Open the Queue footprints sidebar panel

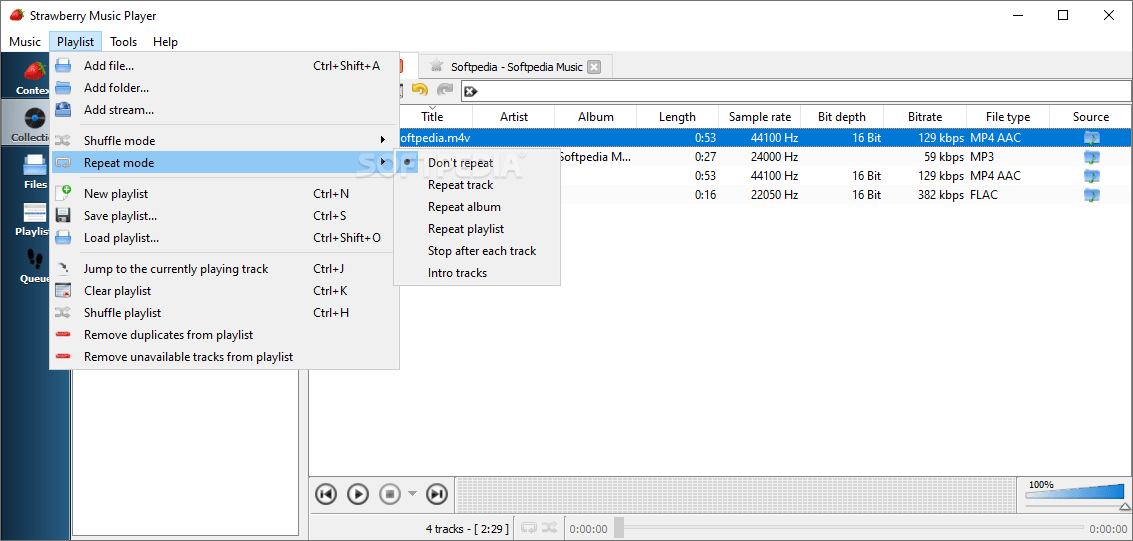(x=35, y=265)
